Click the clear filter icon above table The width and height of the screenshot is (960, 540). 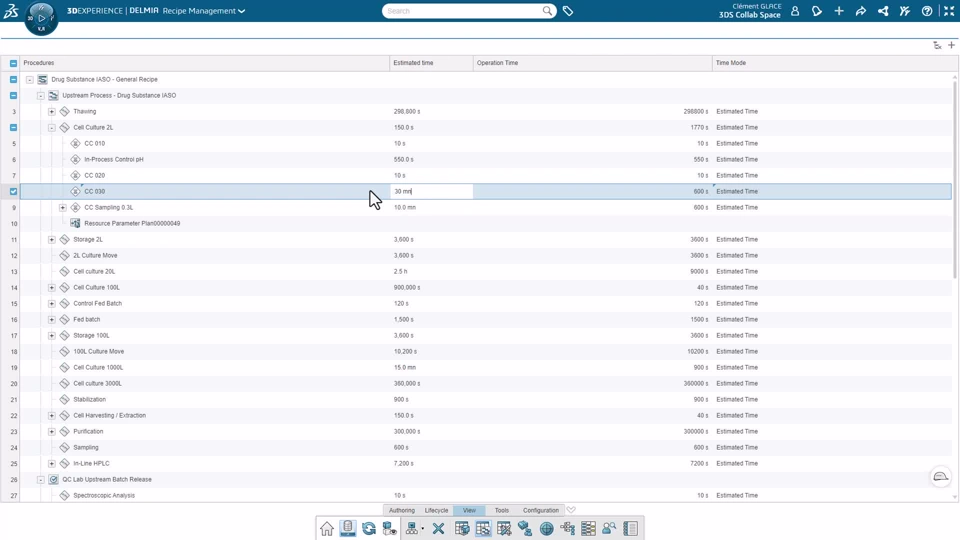(937, 45)
